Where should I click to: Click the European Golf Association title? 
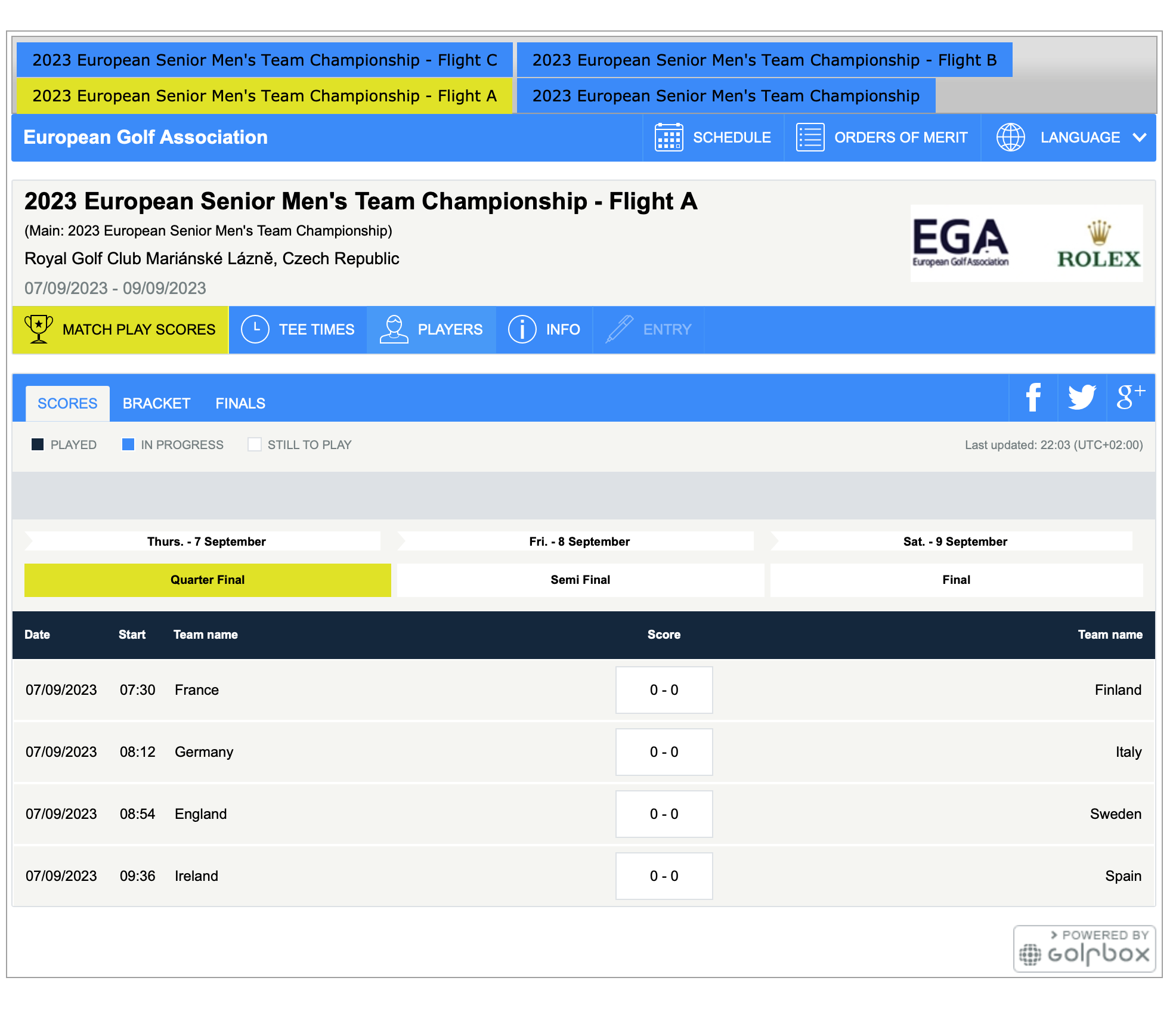coord(146,137)
